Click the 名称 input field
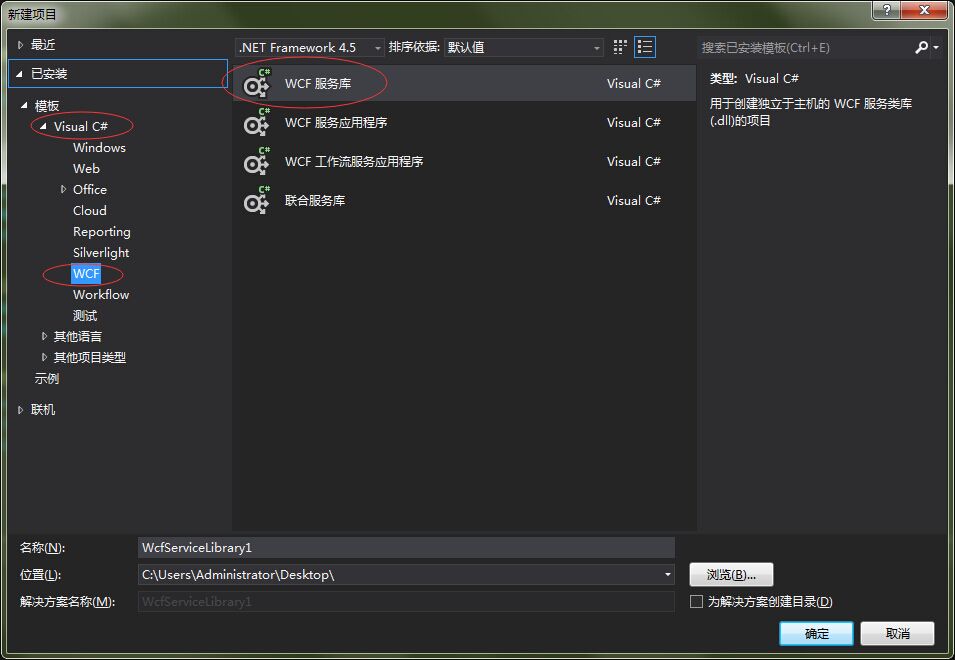The height and width of the screenshot is (660, 955). [406, 547]
